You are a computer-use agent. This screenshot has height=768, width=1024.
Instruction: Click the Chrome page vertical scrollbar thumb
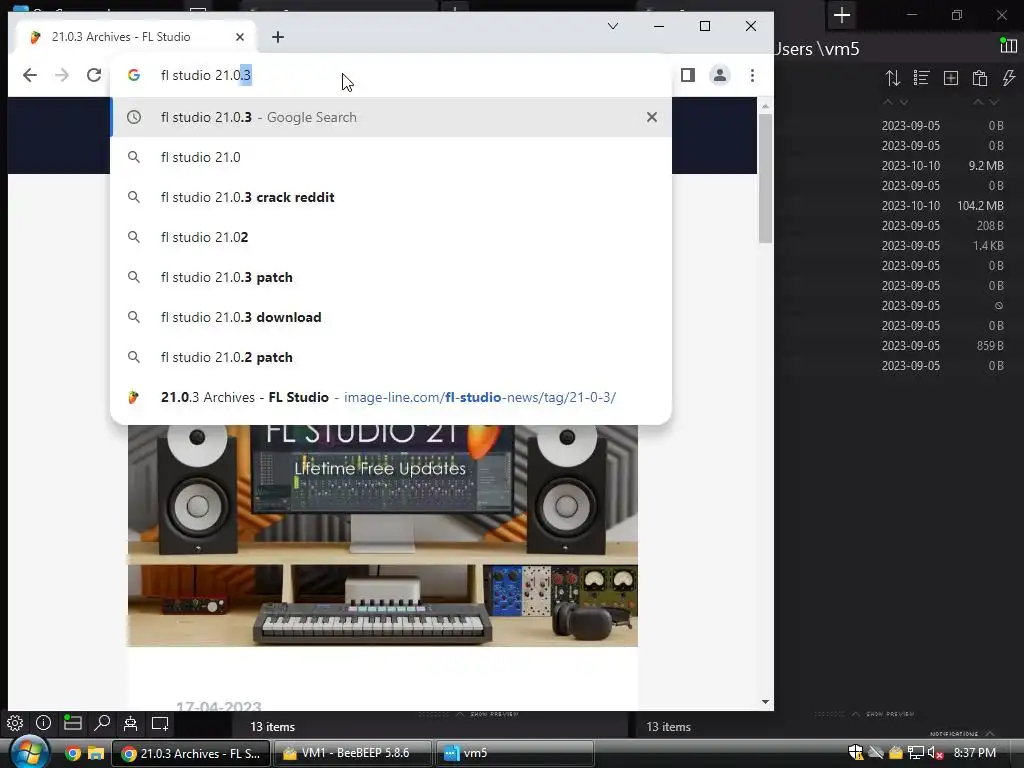[765, 178]
